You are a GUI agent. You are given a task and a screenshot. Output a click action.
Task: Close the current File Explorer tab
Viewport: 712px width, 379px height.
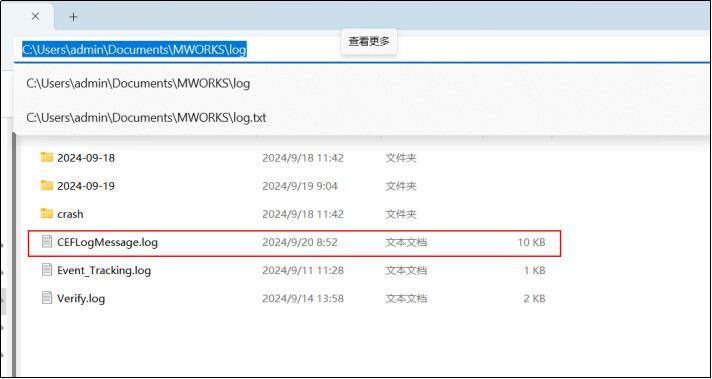[35, 17]
